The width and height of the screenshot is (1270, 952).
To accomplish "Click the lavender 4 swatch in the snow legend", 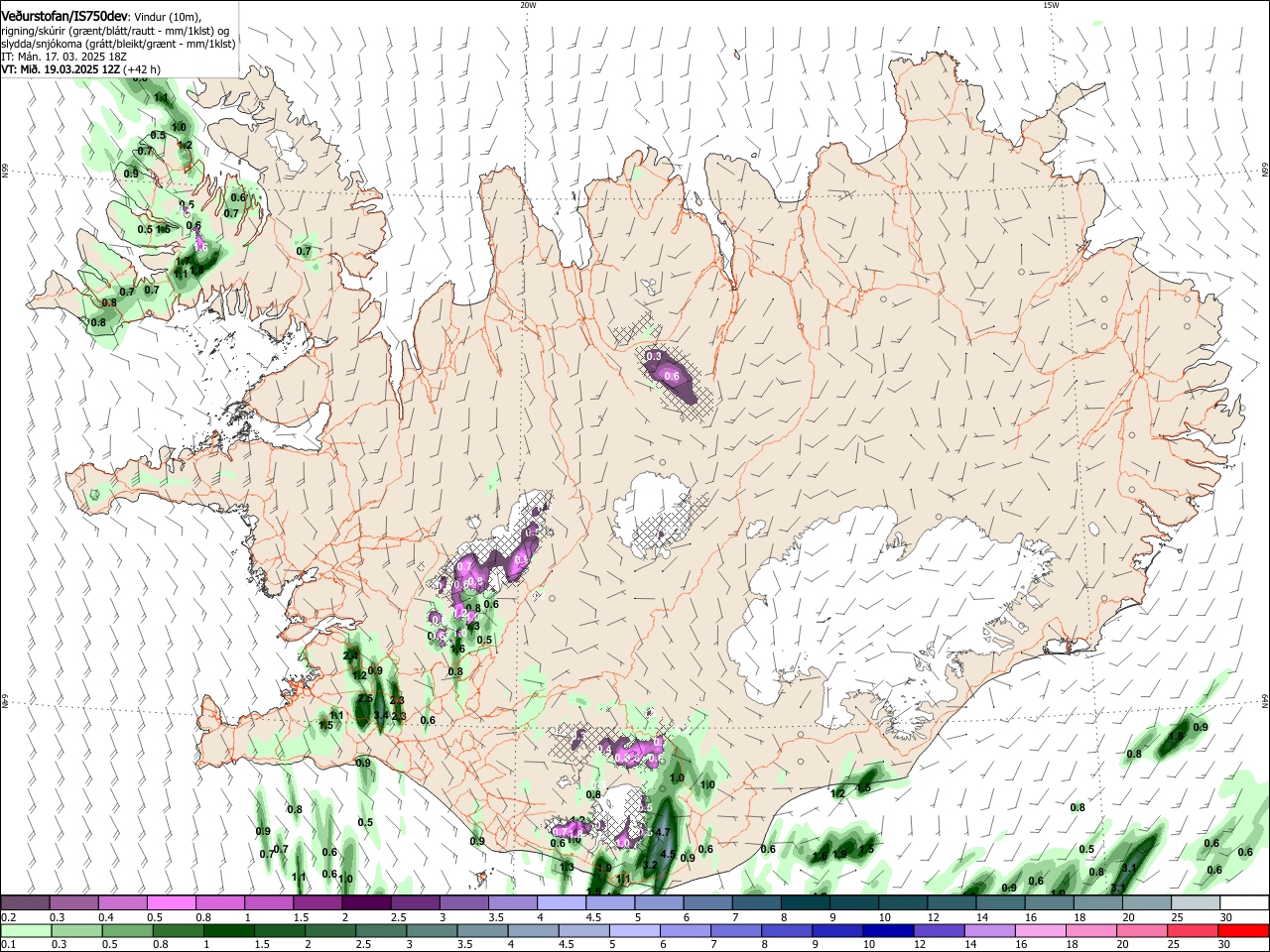I will (x=561, y=903).
